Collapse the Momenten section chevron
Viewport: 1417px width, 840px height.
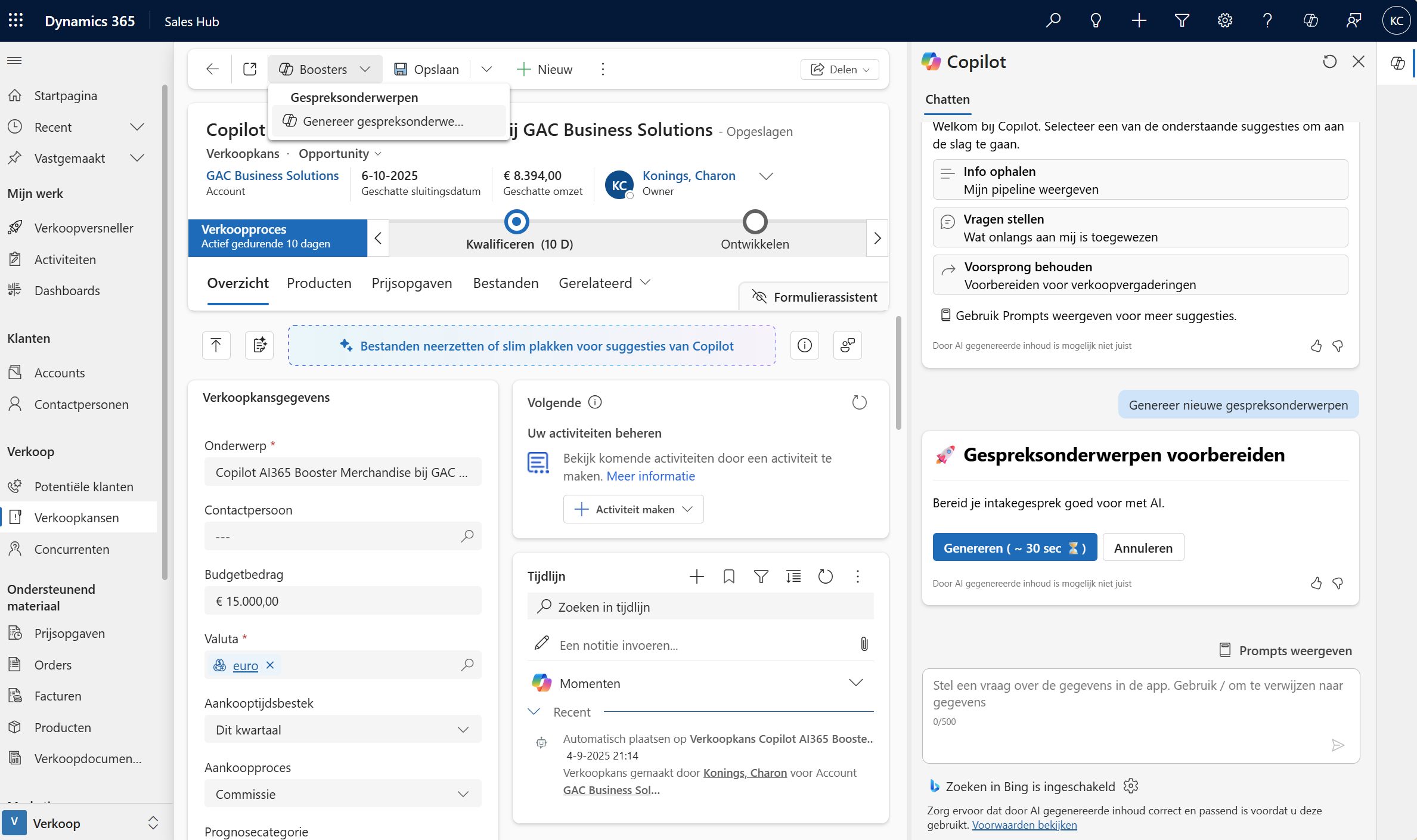pos(855,683)
